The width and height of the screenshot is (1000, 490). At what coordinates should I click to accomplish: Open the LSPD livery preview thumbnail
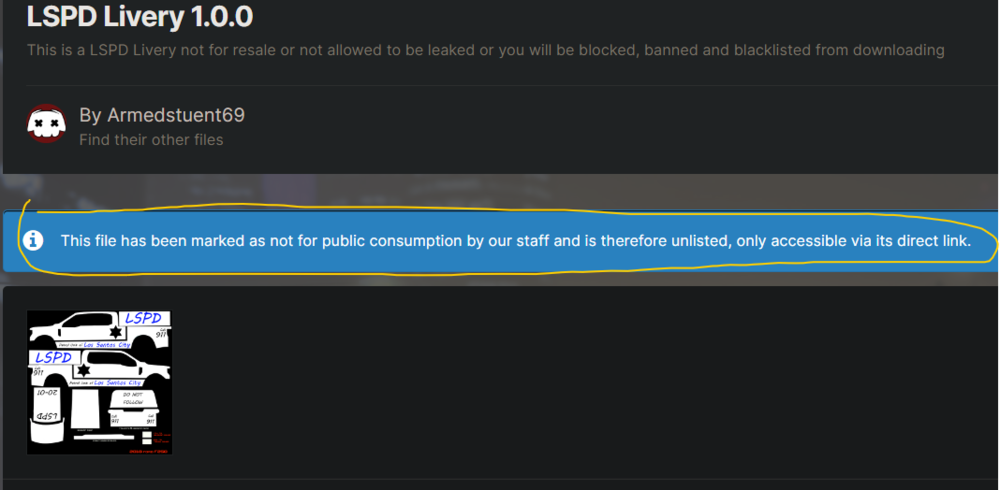[x=99, y=382]
